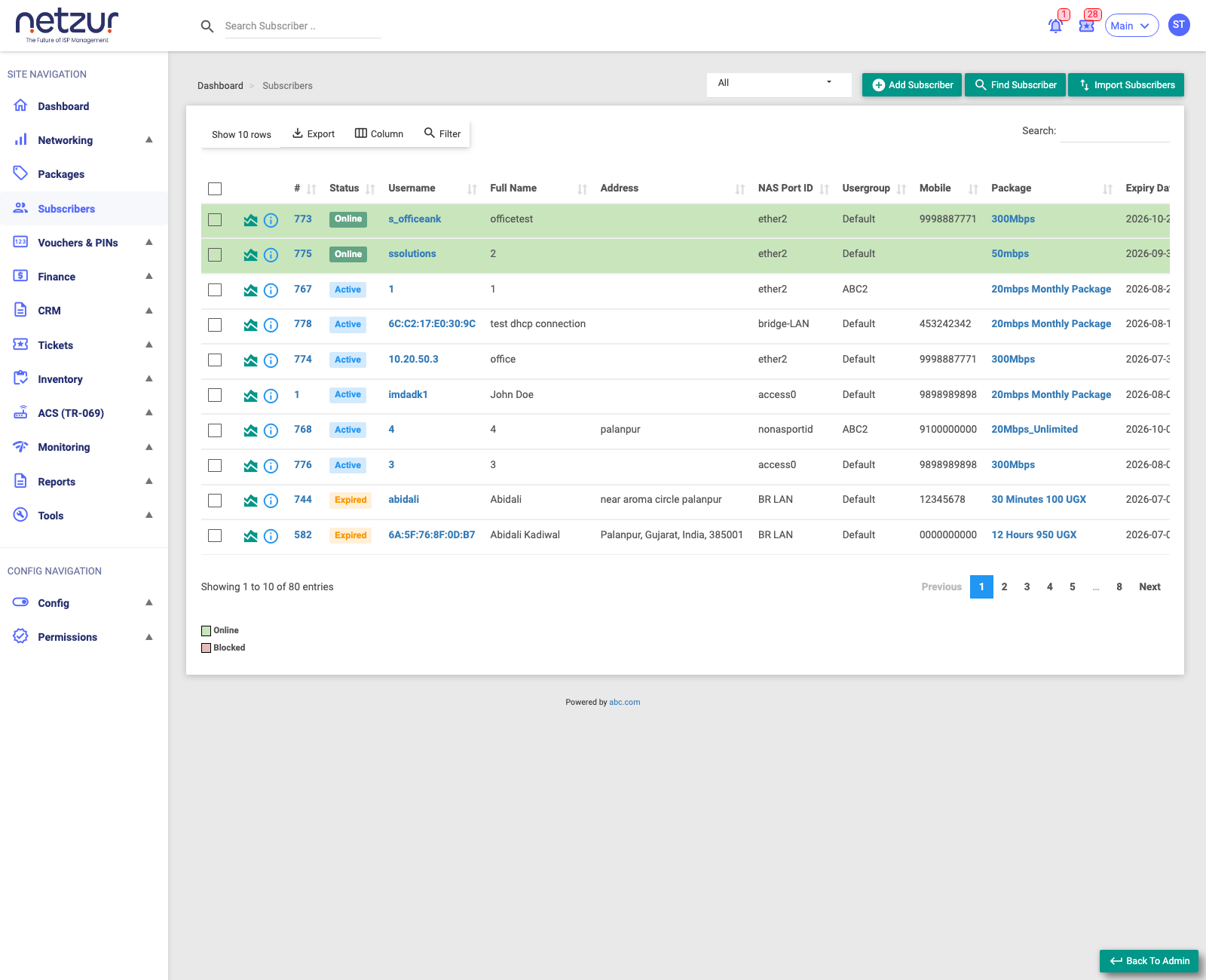Expand the Inventory menu
Viewport: 1206px width, 980px height.
(84, 379)
